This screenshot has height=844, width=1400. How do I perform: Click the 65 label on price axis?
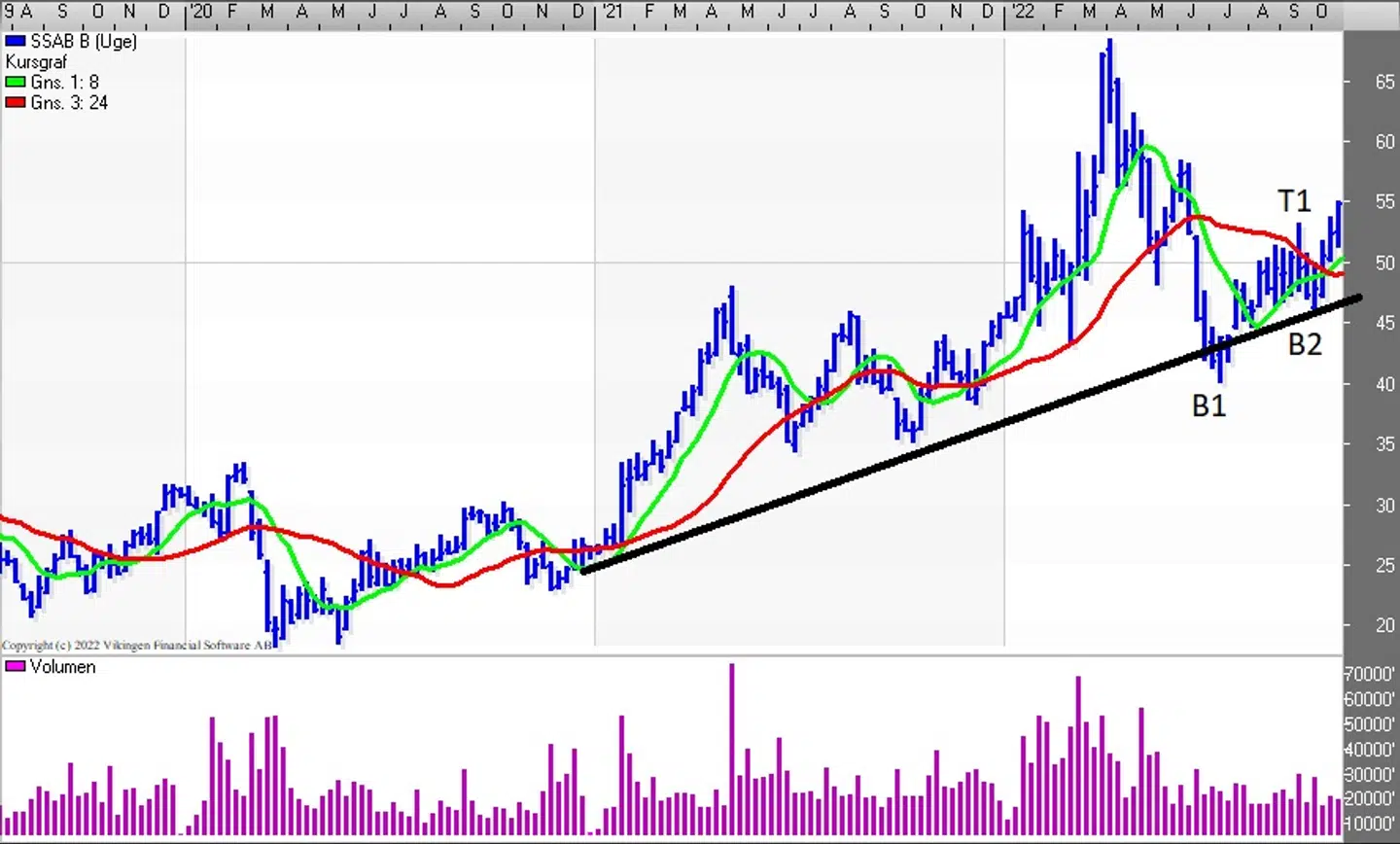pos(1384,83)
